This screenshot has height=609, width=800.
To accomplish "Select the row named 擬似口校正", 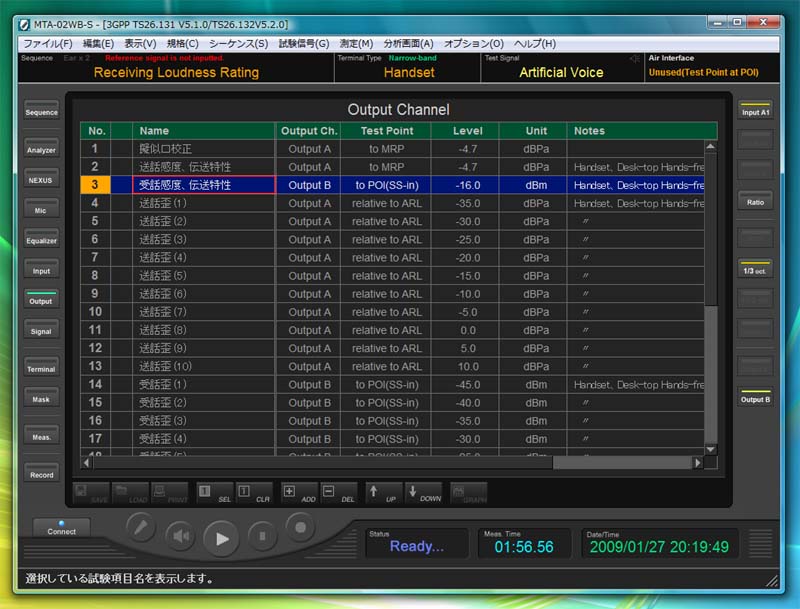I will pos(392,149).
